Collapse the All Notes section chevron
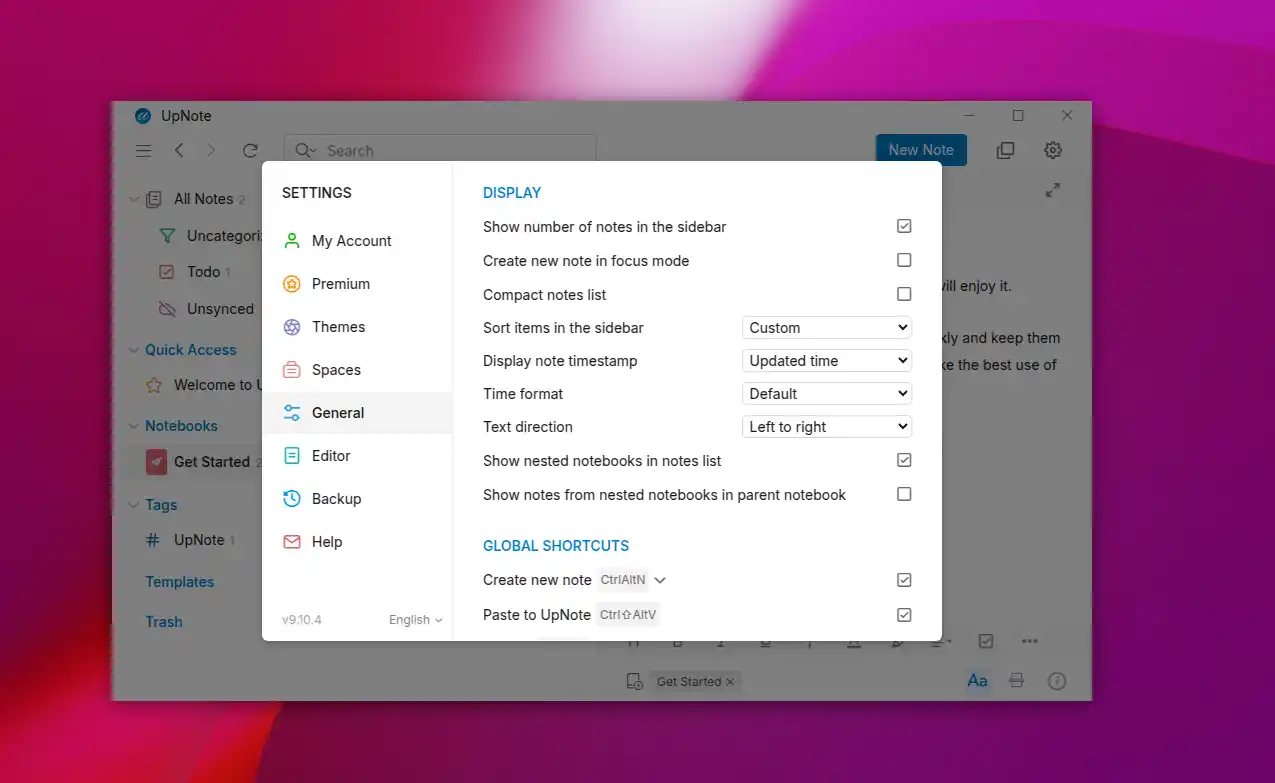1275x783 pixels. click(134, 200)
